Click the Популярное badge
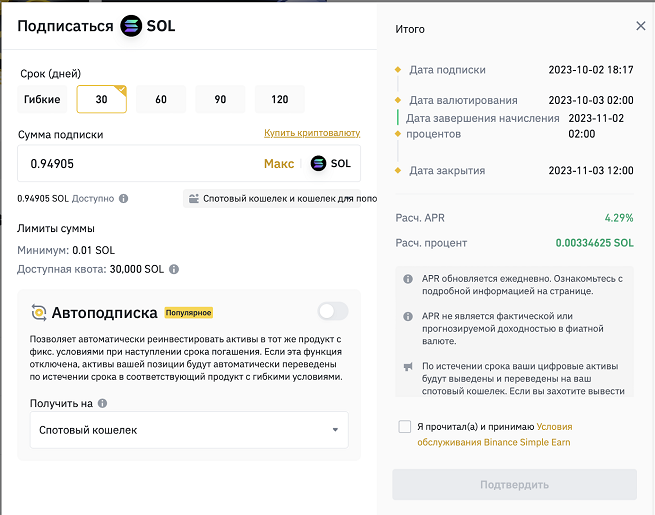Image resolution: width=655 pixels, height=515 pixels. 188,313
